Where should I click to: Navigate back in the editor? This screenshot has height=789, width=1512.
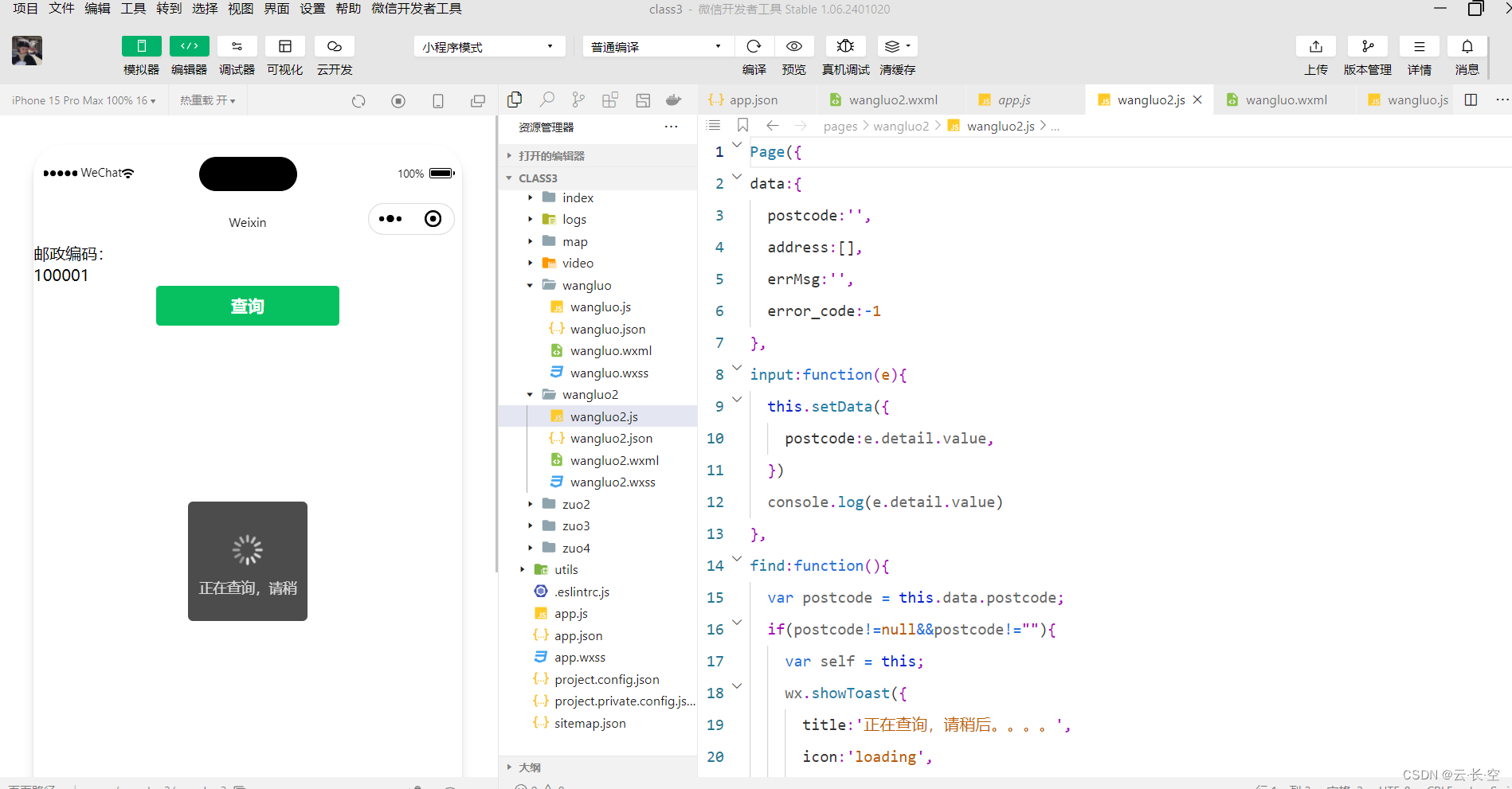(x=772, y=125)
